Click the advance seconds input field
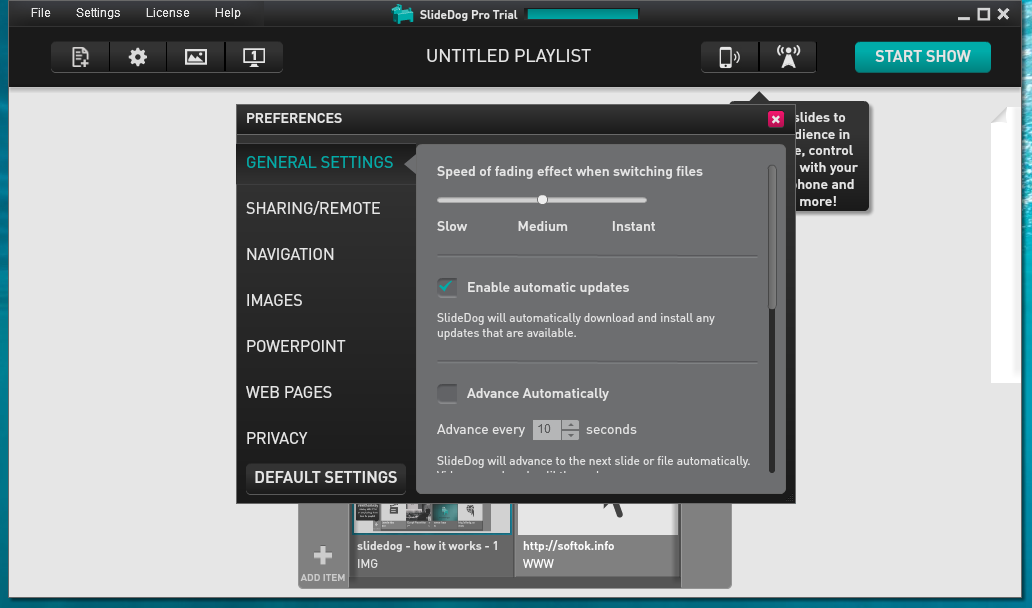 pyautogui.click(x=546, y=430)
